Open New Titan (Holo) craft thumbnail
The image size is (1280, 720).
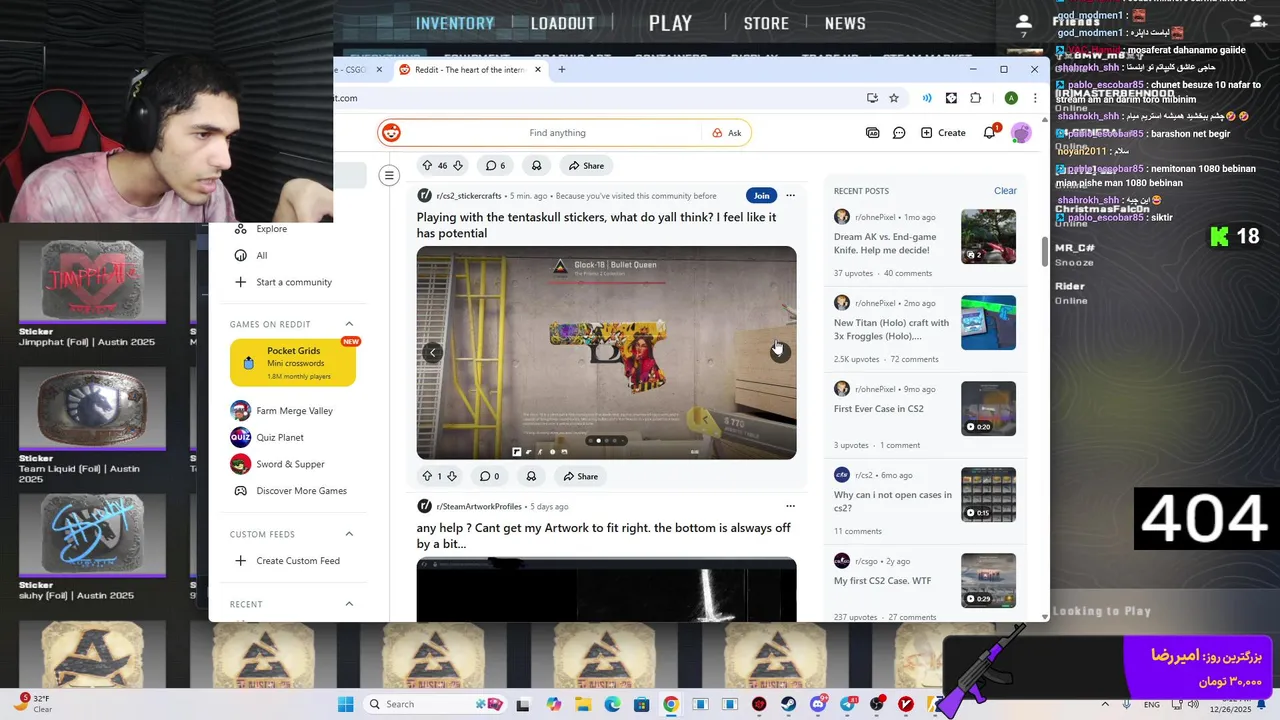point(988,322)
